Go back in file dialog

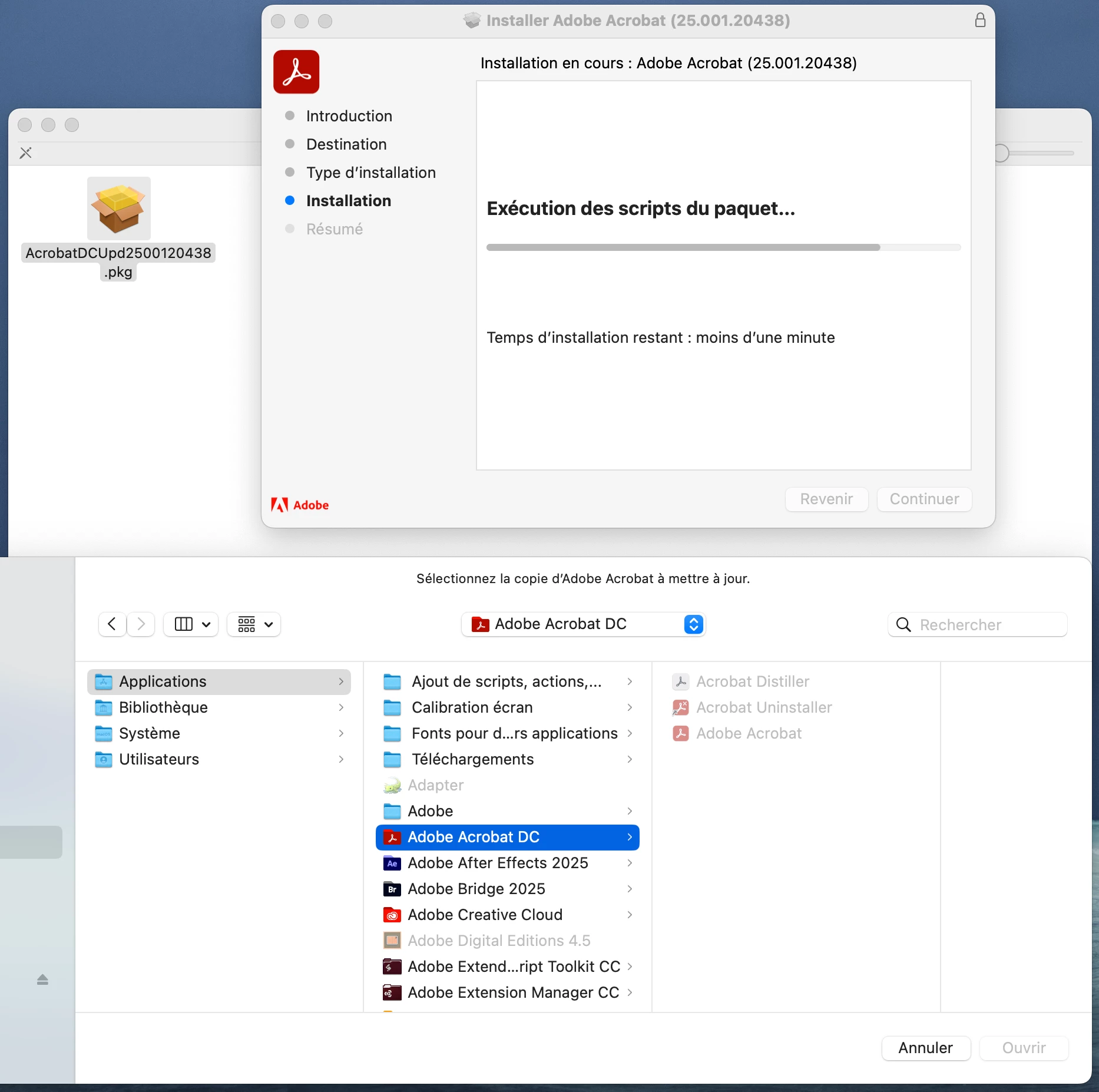(112, 624)
